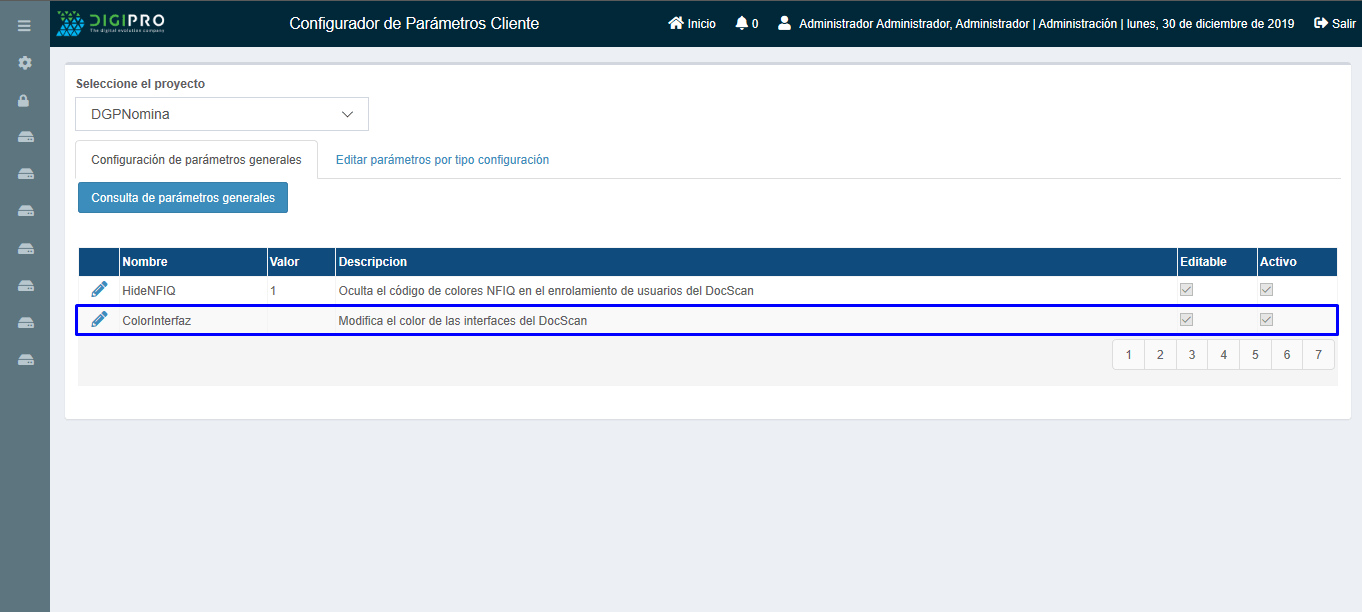This screenshot has width=1362, height=612.
Task: Click the padlock icon in sidebar
Action: (24, 100)
